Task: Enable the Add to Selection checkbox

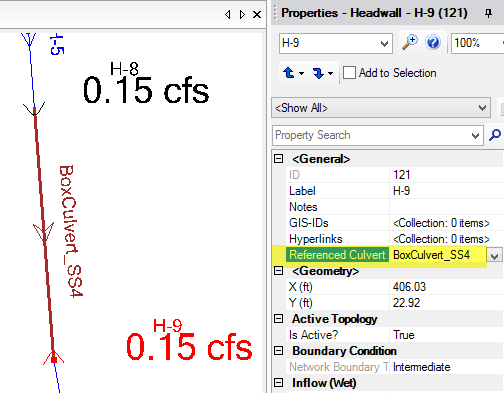Action: coord(349,73)
